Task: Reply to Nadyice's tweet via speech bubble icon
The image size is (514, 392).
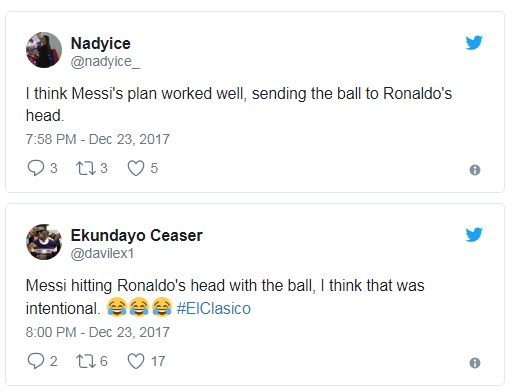Action: pyautogui.click(x=35, y=168)
